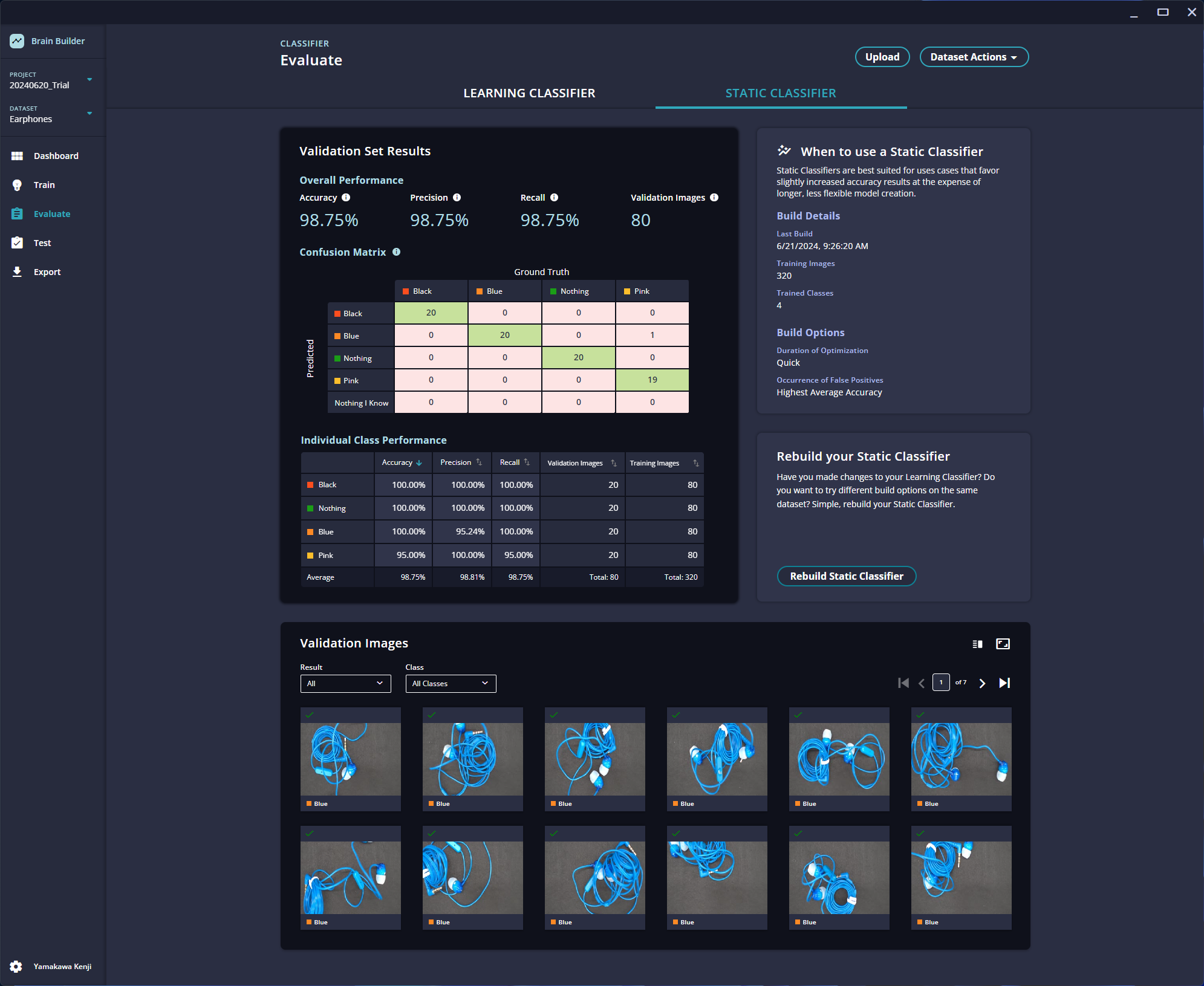Switch to the Learning Classifier tab
Viewport: 1204px width, 986px height.
[529, 93]
